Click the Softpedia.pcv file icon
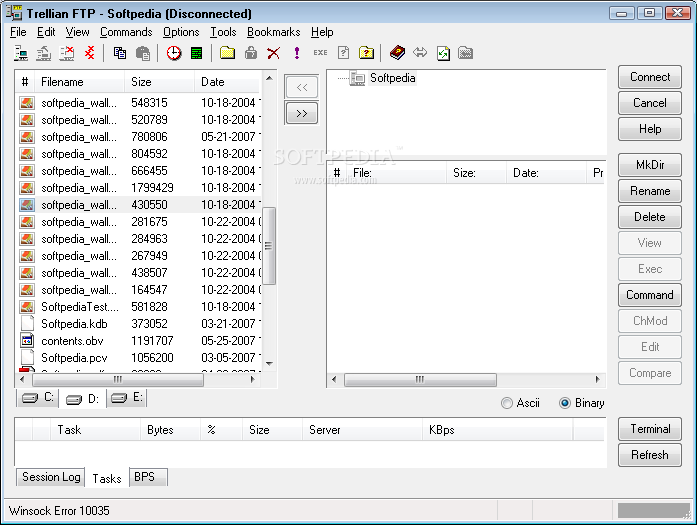 click(27, 358)
